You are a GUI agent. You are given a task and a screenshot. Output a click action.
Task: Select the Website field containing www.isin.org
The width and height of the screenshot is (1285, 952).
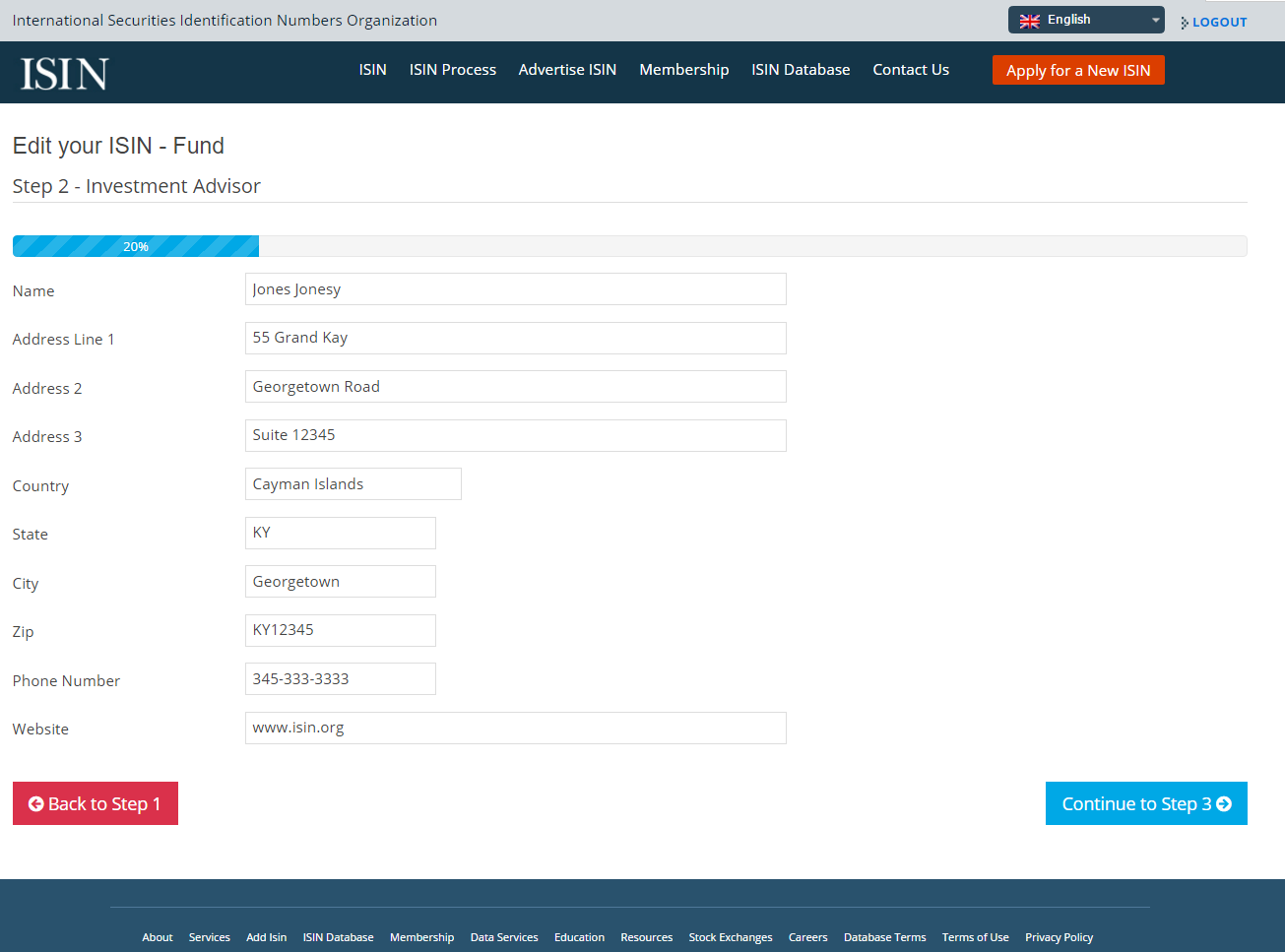coord(515,728)
